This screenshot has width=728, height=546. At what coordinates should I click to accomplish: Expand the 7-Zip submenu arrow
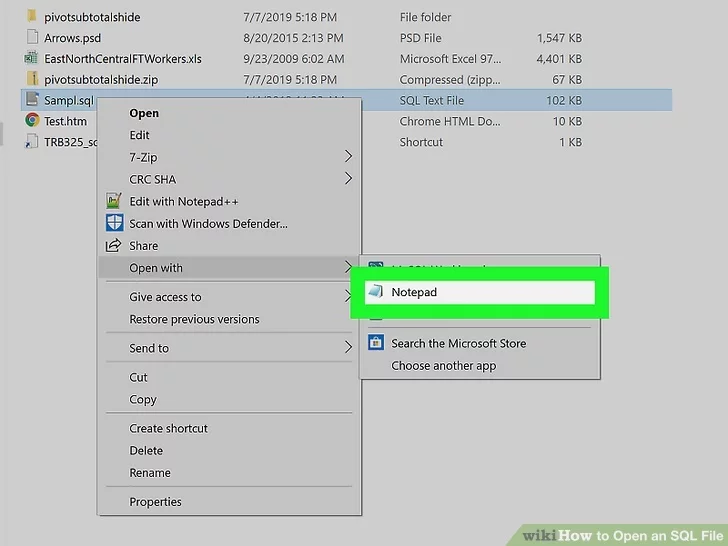coord(348,157)
